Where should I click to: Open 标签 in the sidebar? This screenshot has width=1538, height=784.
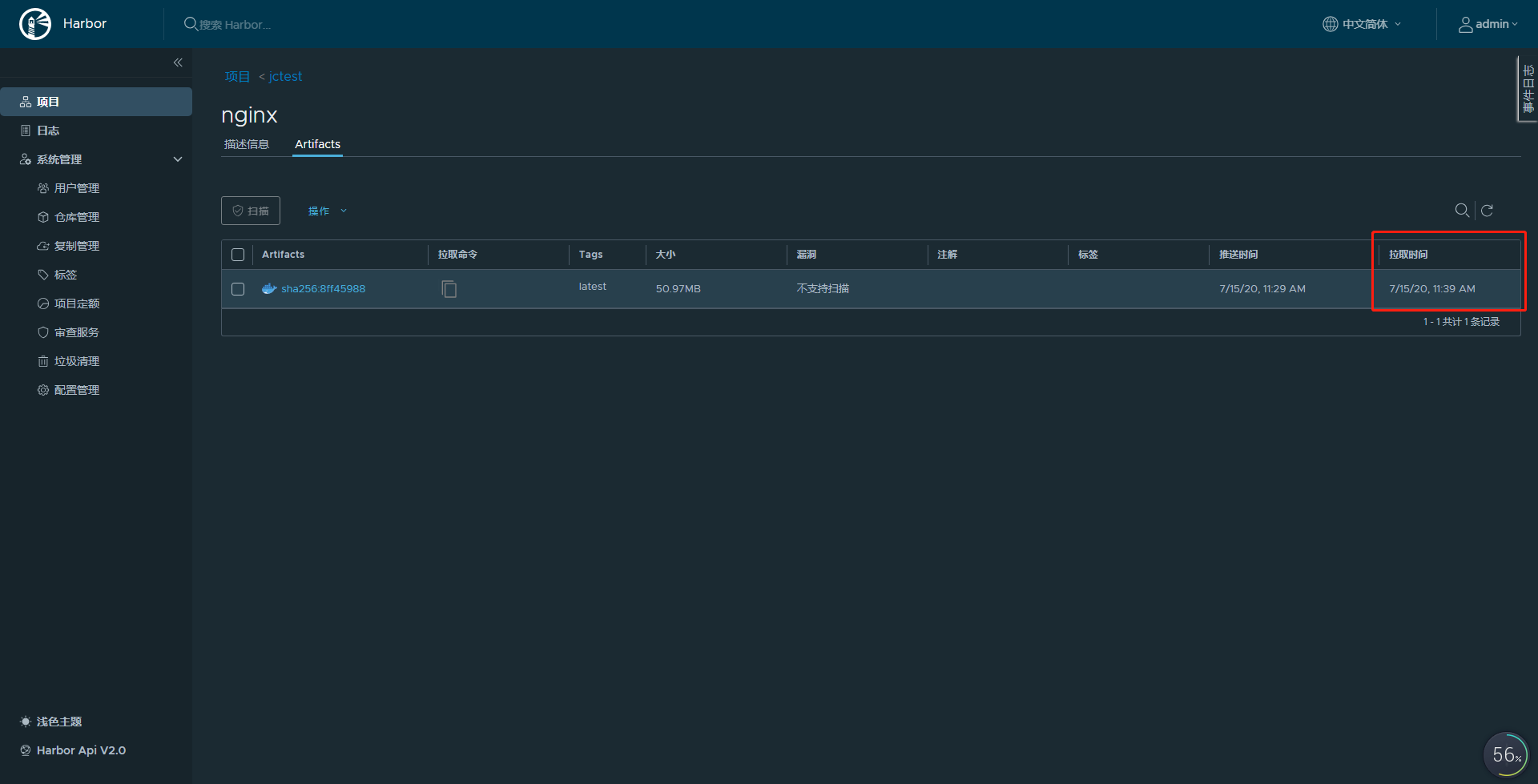(x=66, y=275)
